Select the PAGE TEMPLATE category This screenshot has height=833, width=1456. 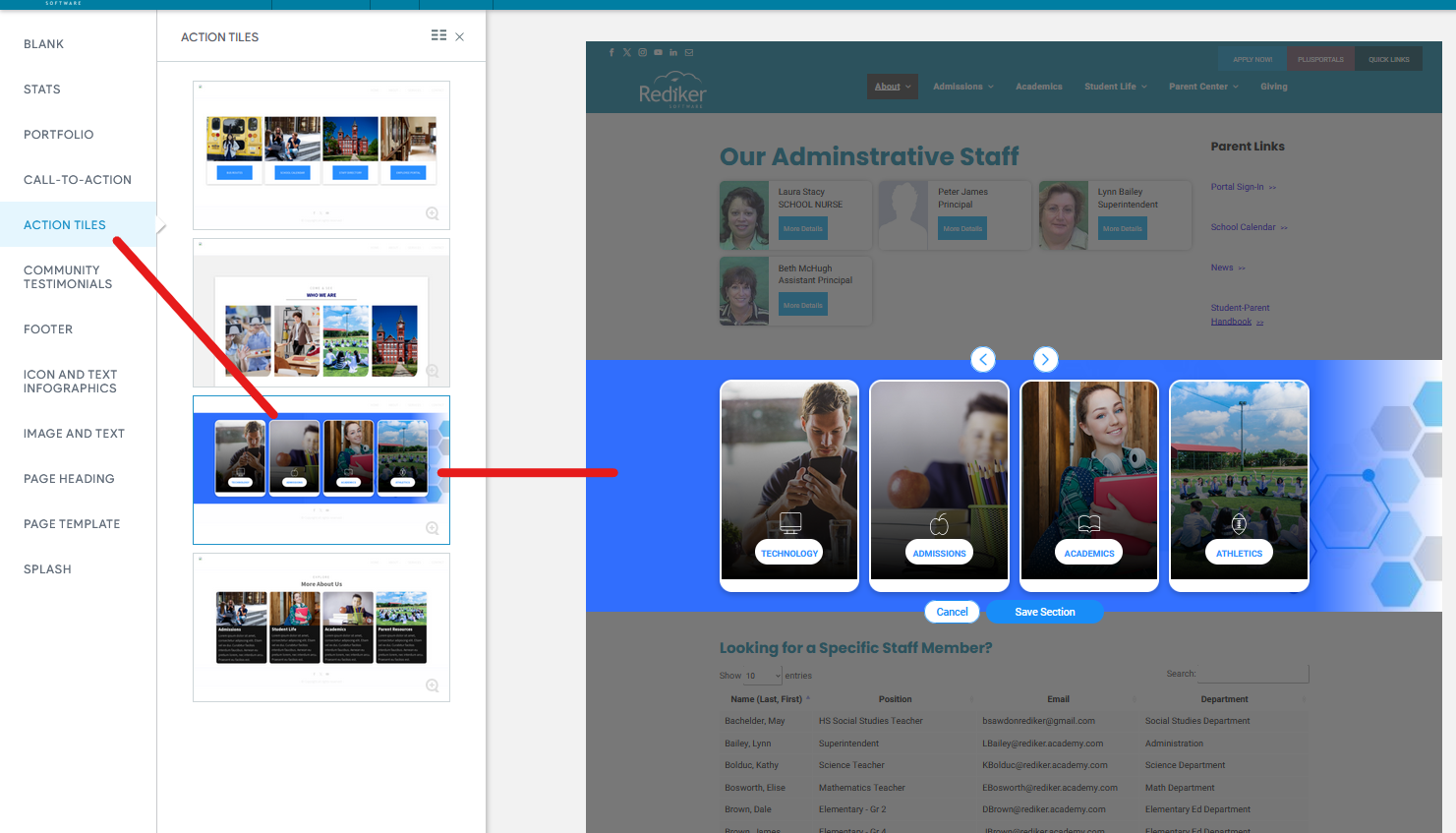coord(72,524)
